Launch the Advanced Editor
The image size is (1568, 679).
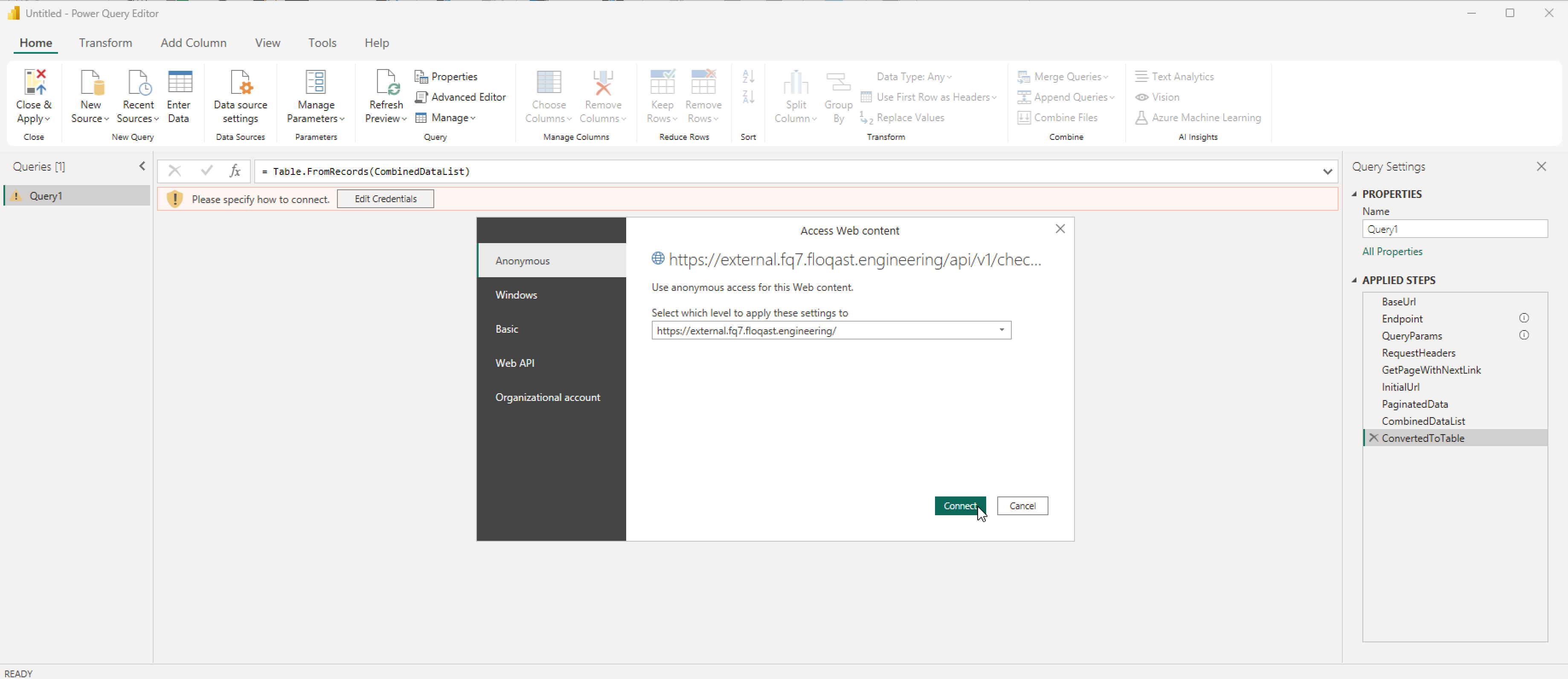[460, 97]
